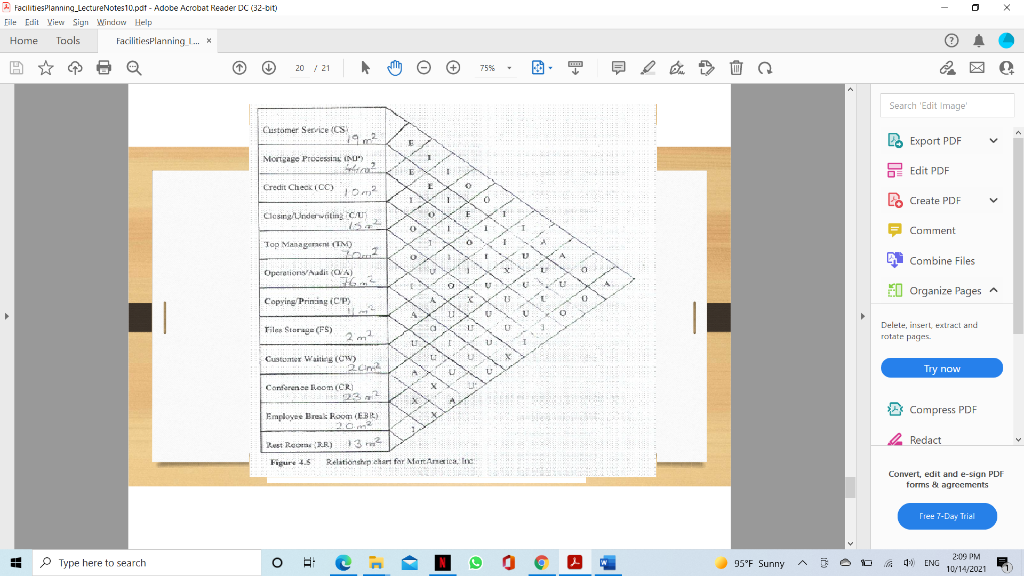Jump to next page with down arrow

pos(268,67)
